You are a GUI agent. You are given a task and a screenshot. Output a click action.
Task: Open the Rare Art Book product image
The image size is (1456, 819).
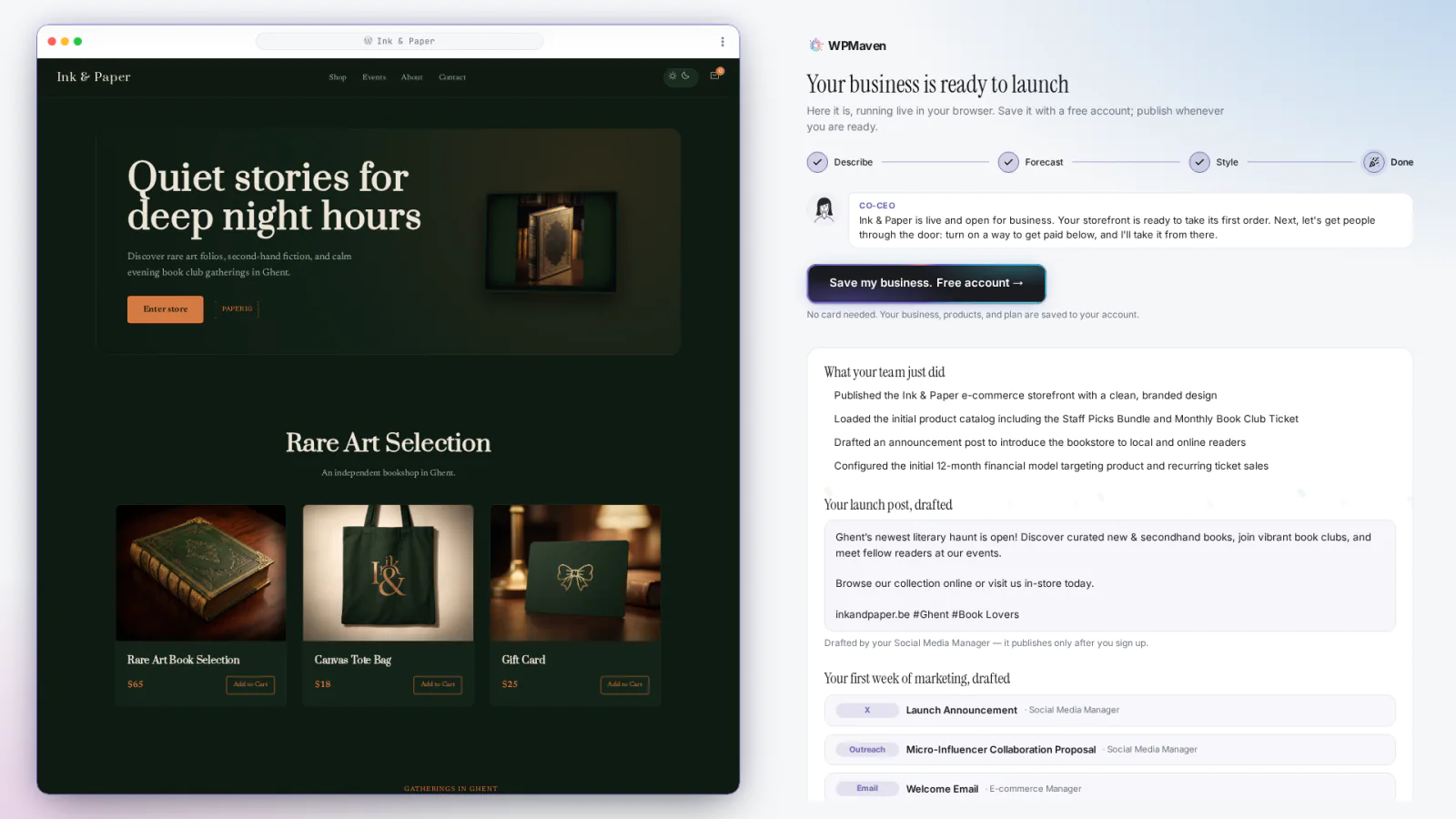201,573
